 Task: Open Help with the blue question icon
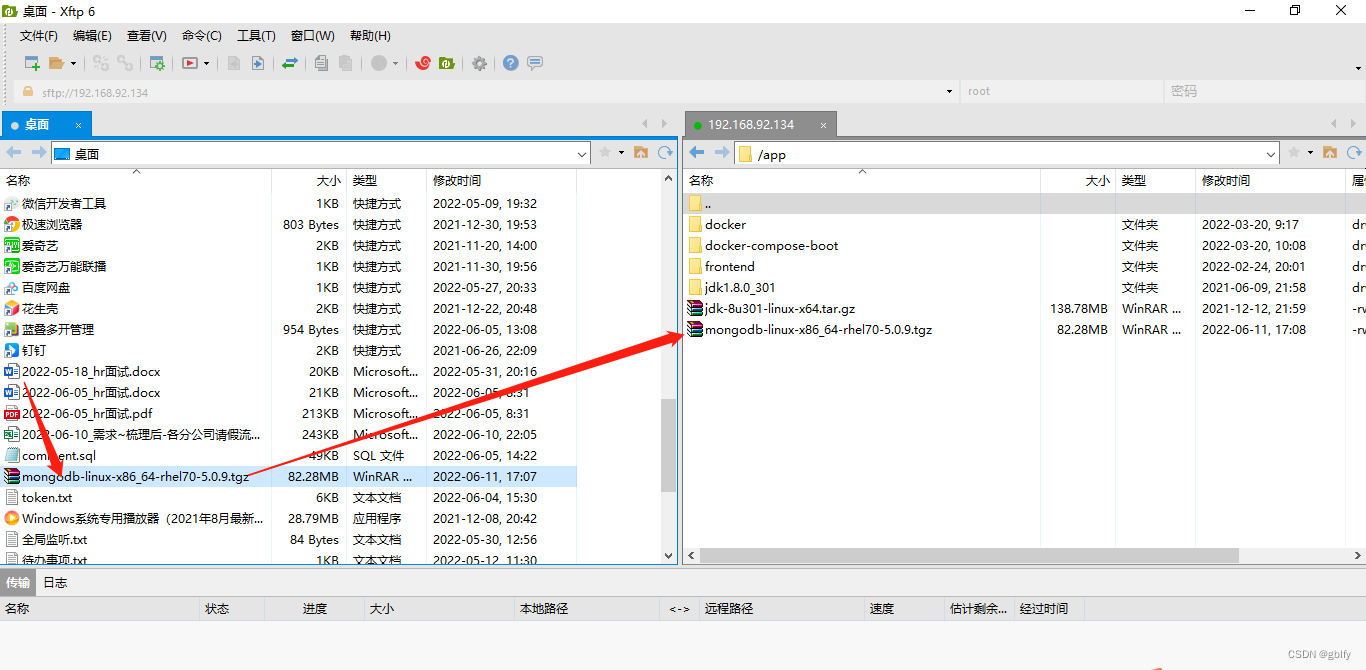click(x=511, y=63)
